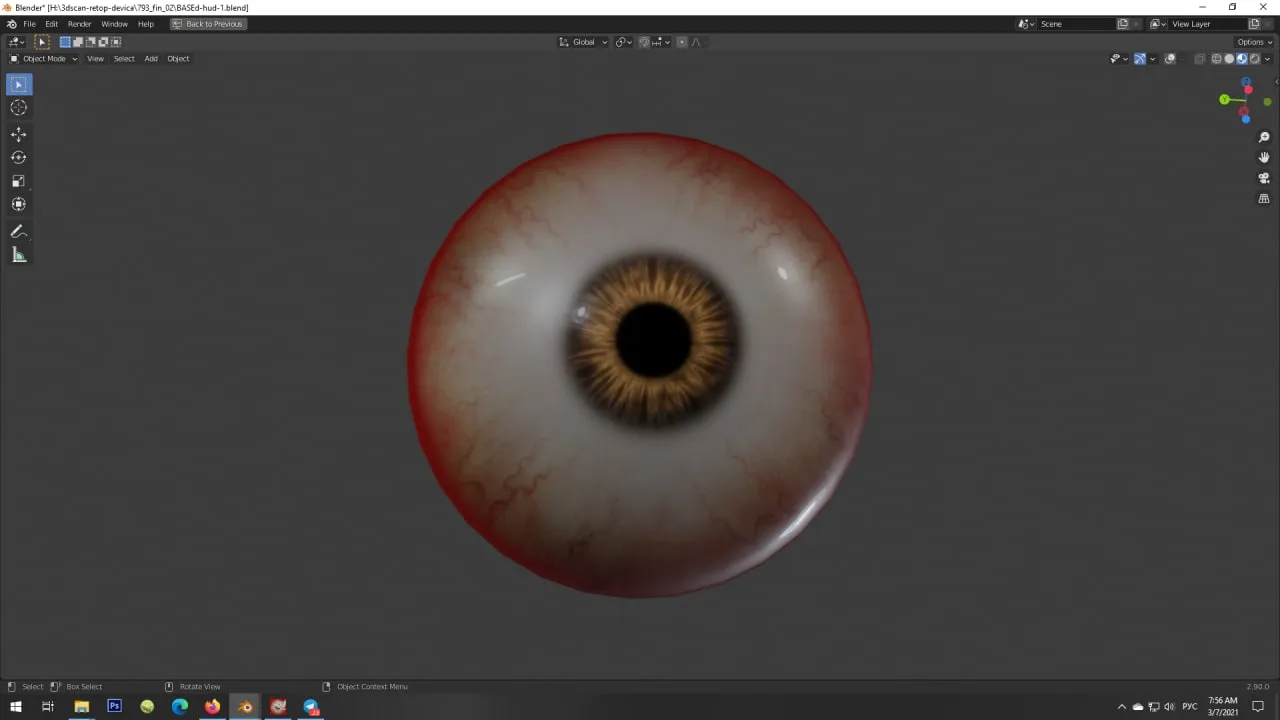Viewport: 1280px width, 720px height.
Task: Select the Measure tool
Action: 18,255
